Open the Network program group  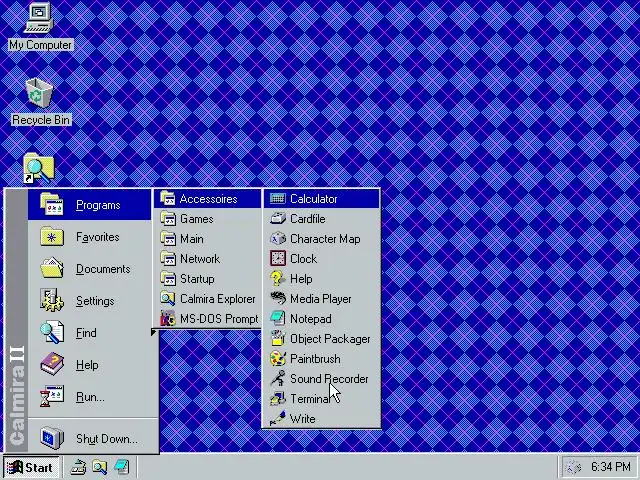208,259
